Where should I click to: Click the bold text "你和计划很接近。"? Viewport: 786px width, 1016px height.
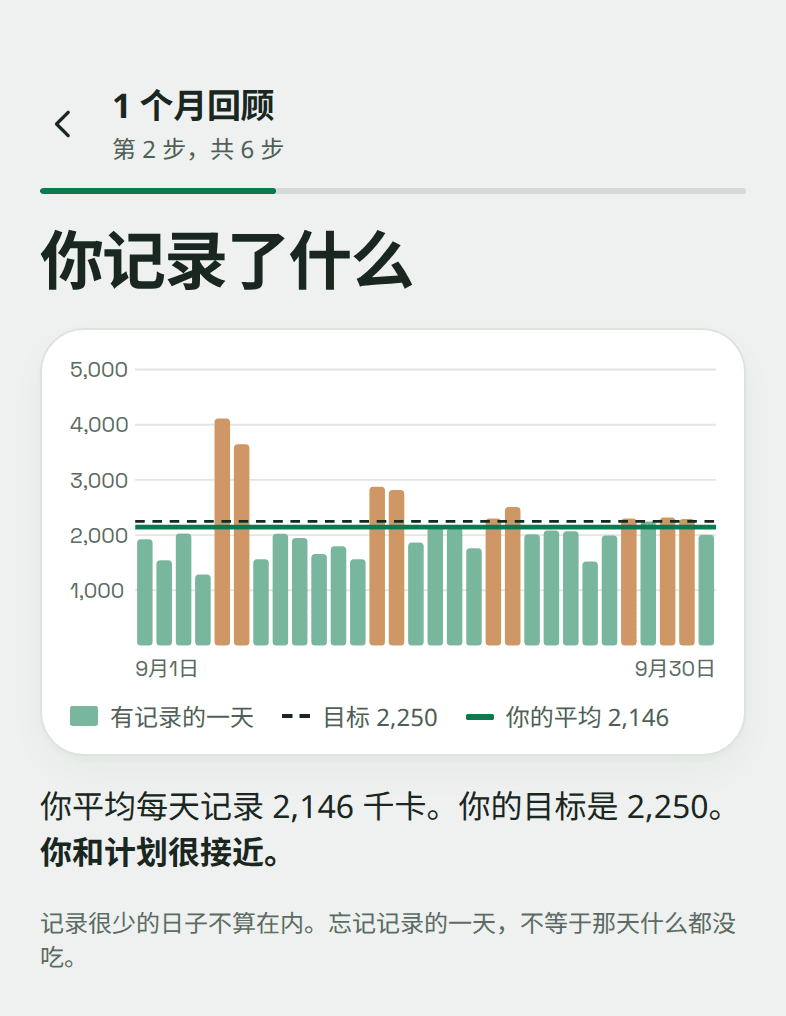pos(161,851)
